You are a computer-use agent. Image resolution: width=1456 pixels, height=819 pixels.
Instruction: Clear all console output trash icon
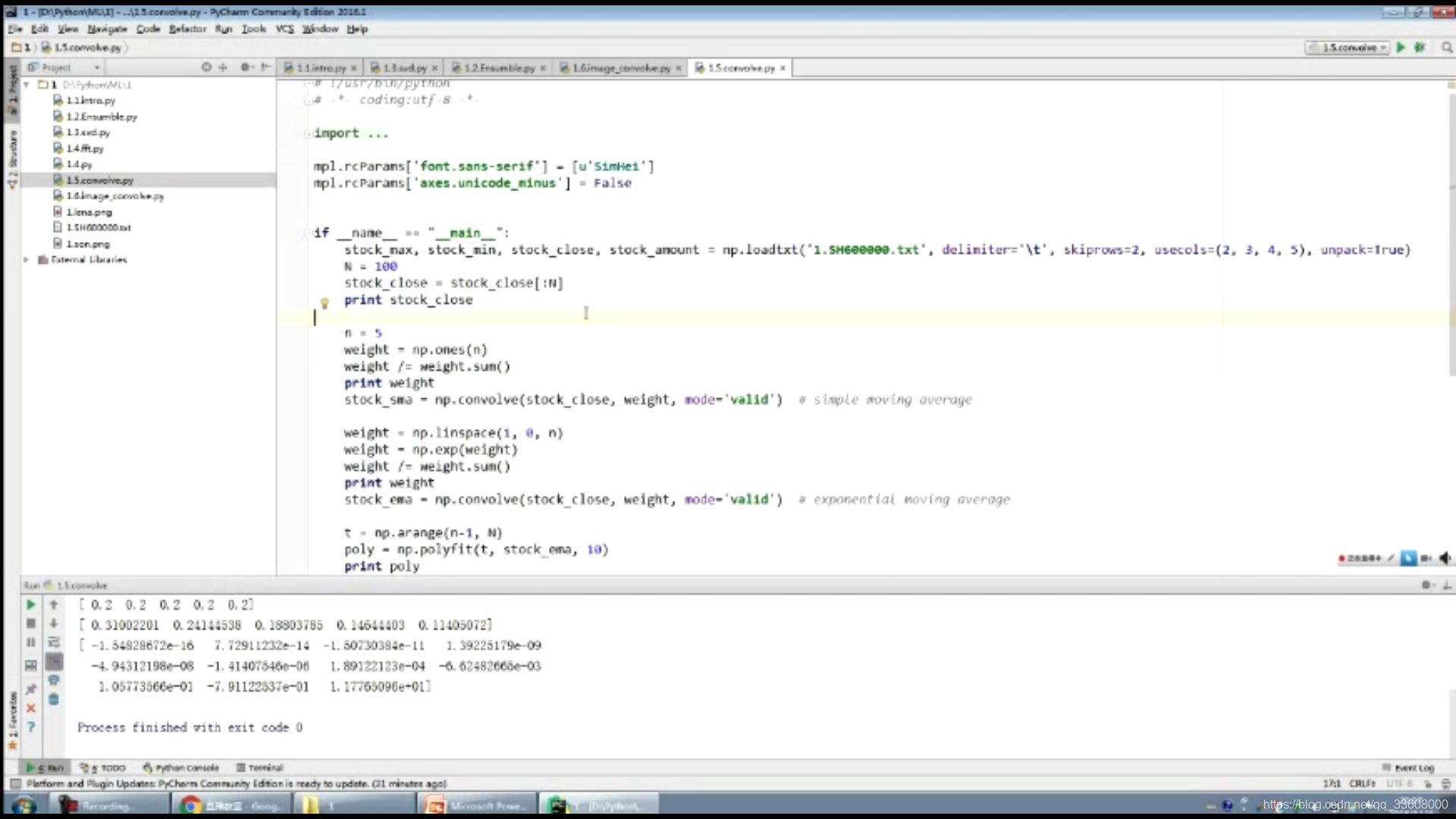point(53,699)
